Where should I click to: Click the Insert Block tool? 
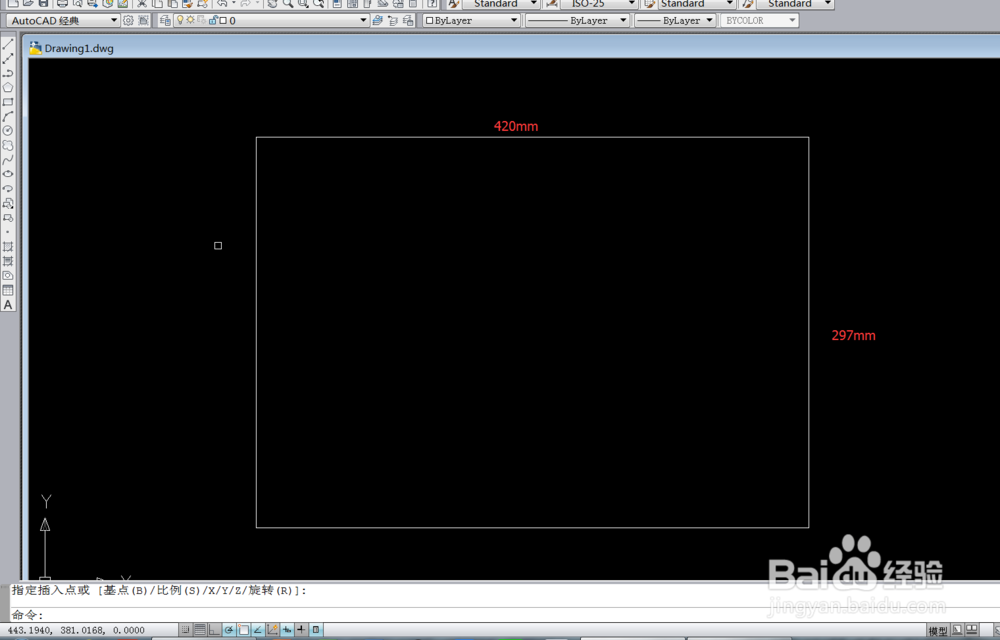8,203
